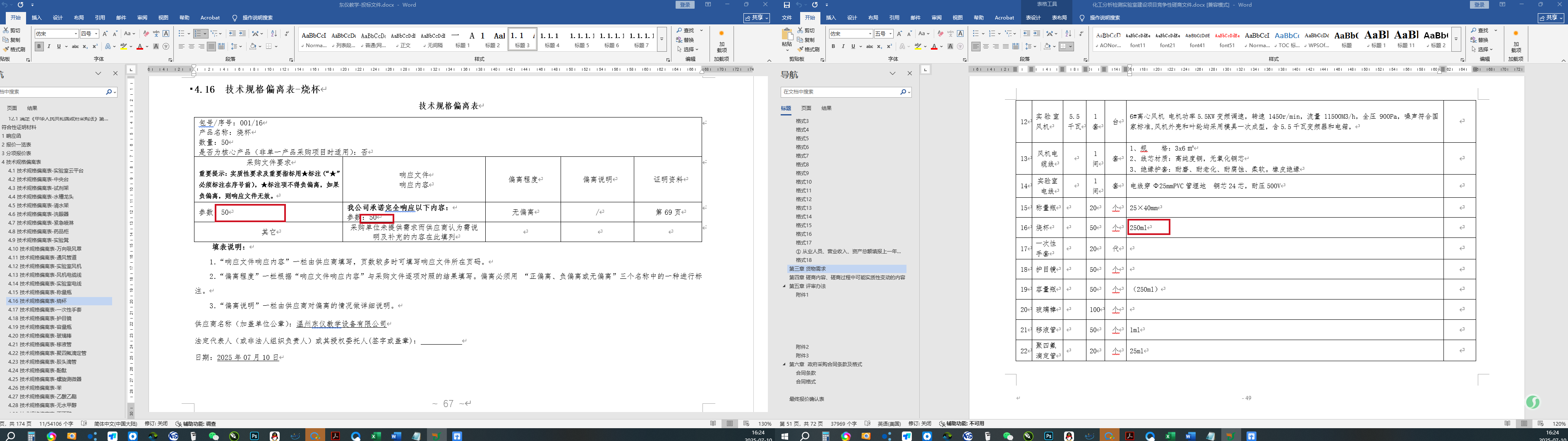1568x441 pixels.
Task: Open search options dropdown in right navigation pane
Action: click(x=909, y=92)
